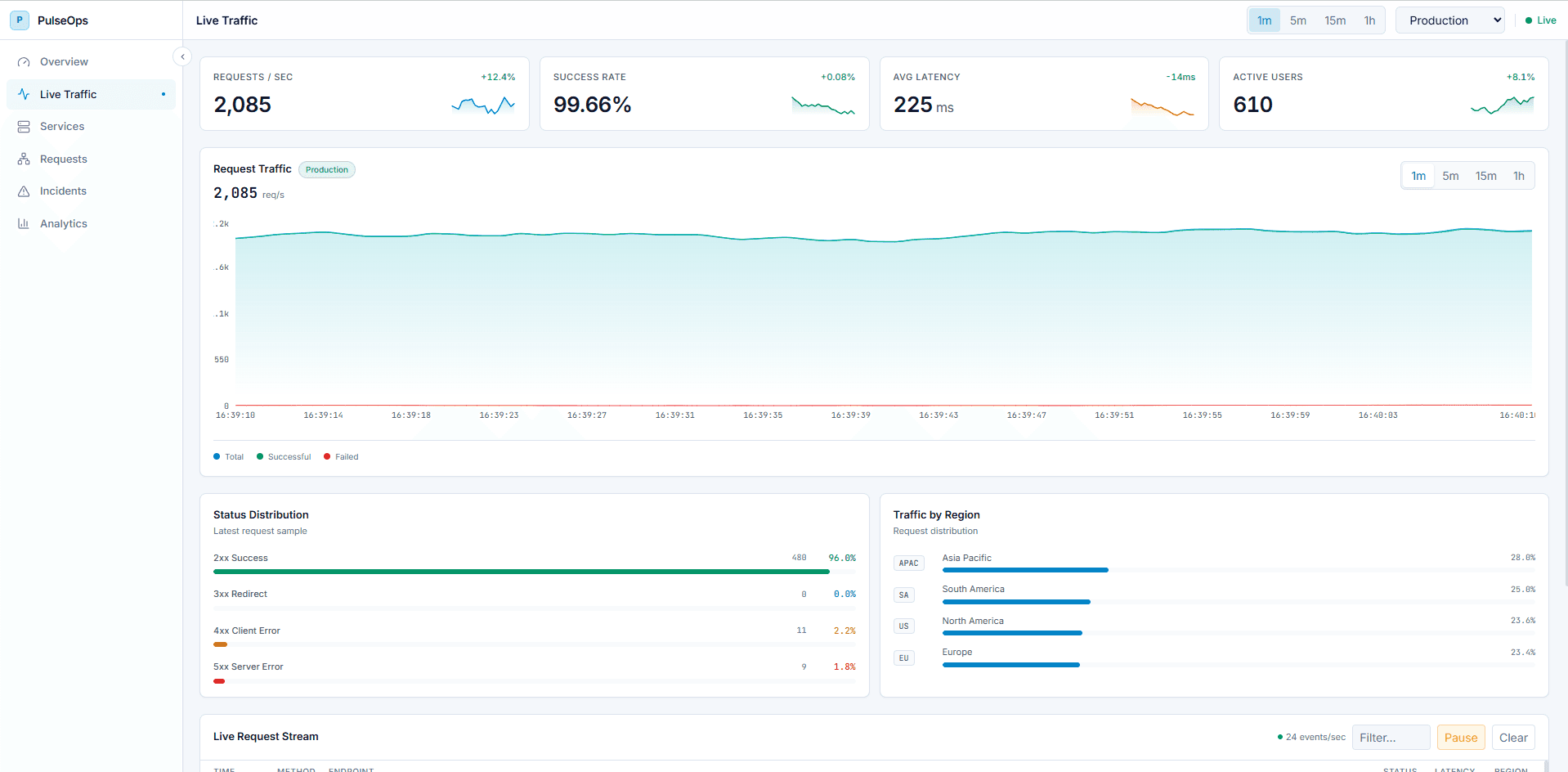Click the Live Traffic pulse icon
Image resolution: width=1568 pixels, height=772 pixels.
(x=24, y=94)
